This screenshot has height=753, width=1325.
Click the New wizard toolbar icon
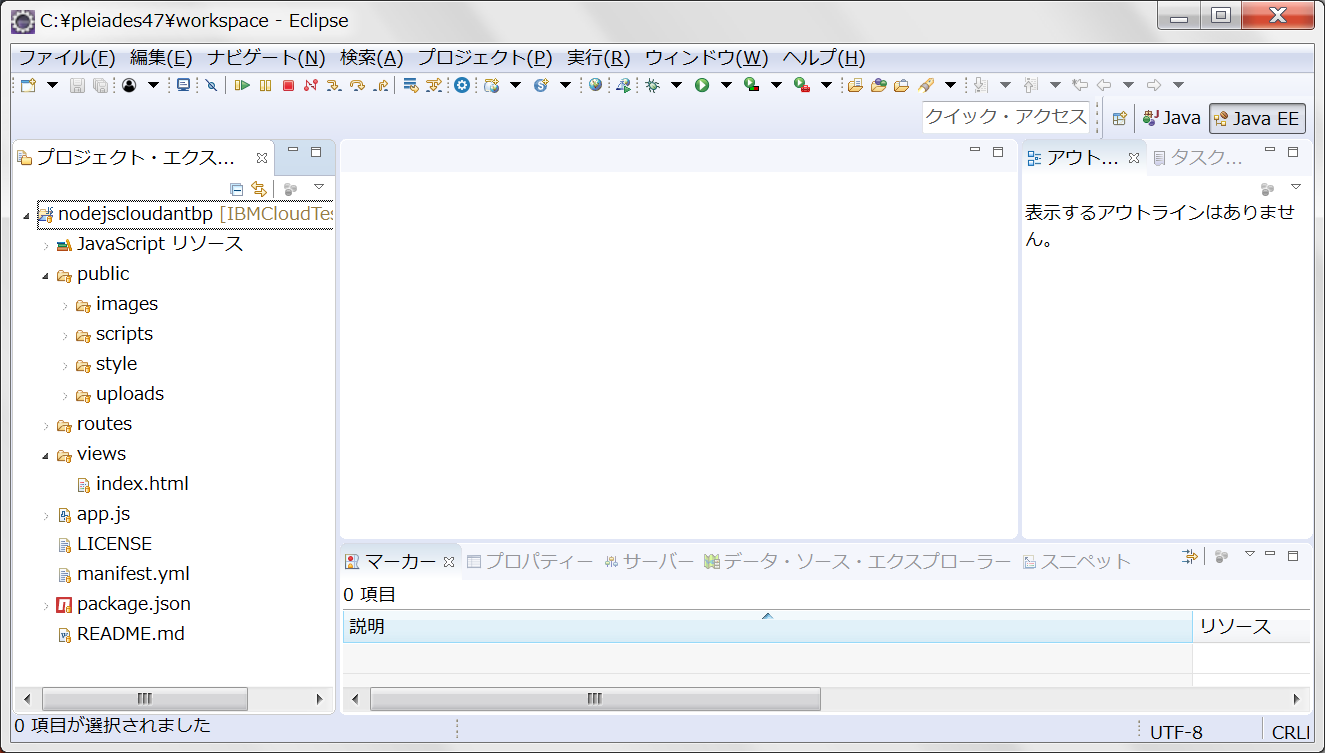click(28, 85)
